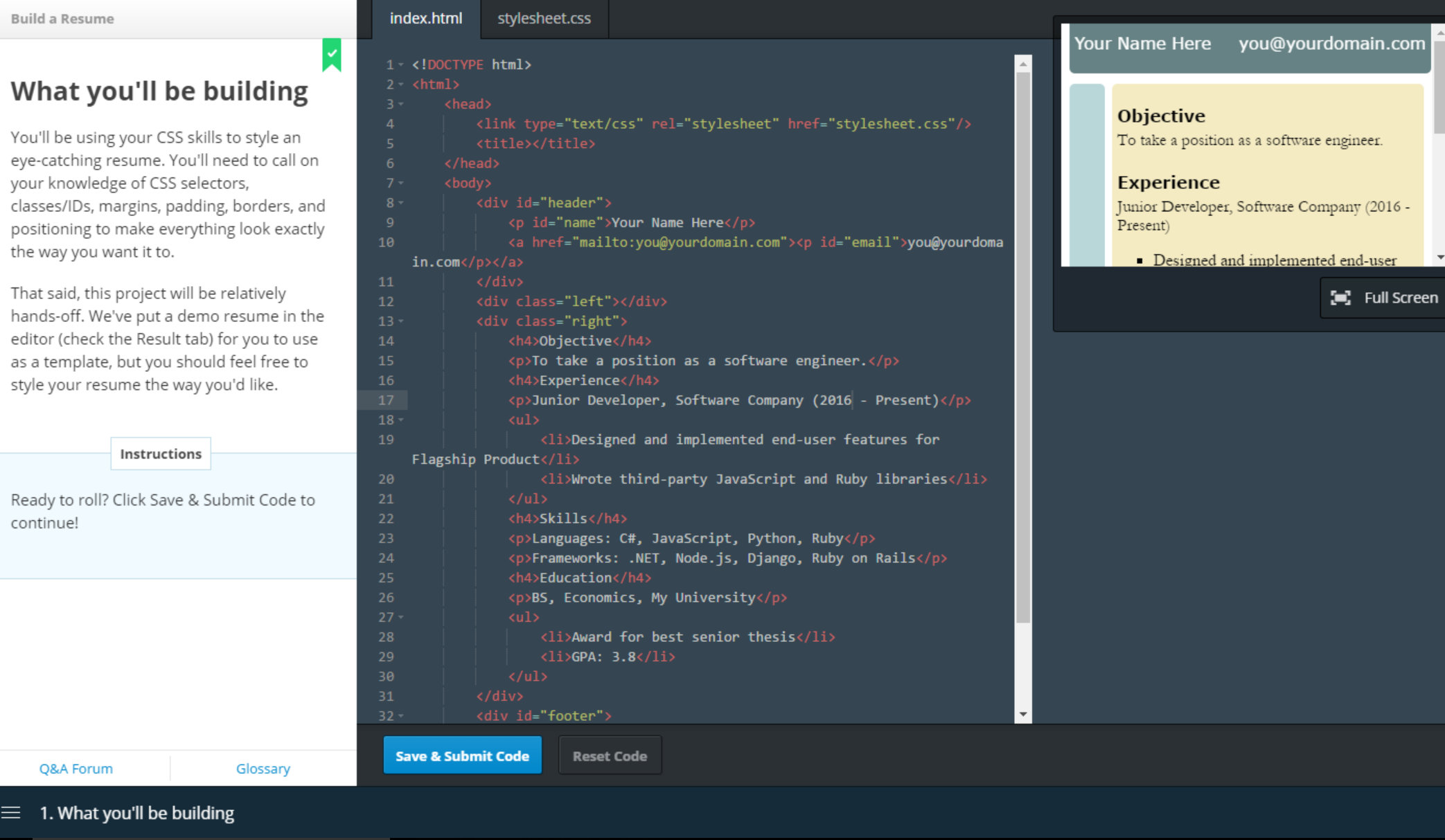The width and height of the screenshot is (1445, 840).
Task: Collapse the right div on line 13
Action: pyautogui.click(x=401, y=321)
